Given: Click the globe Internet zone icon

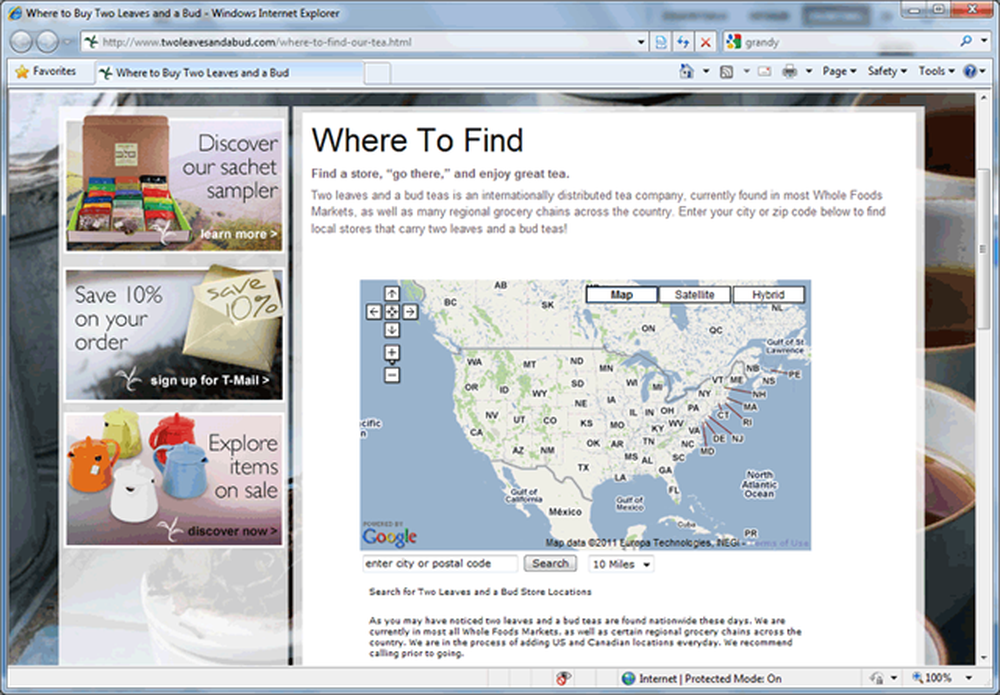Looking at the screenshot, I should coord(628,678).
